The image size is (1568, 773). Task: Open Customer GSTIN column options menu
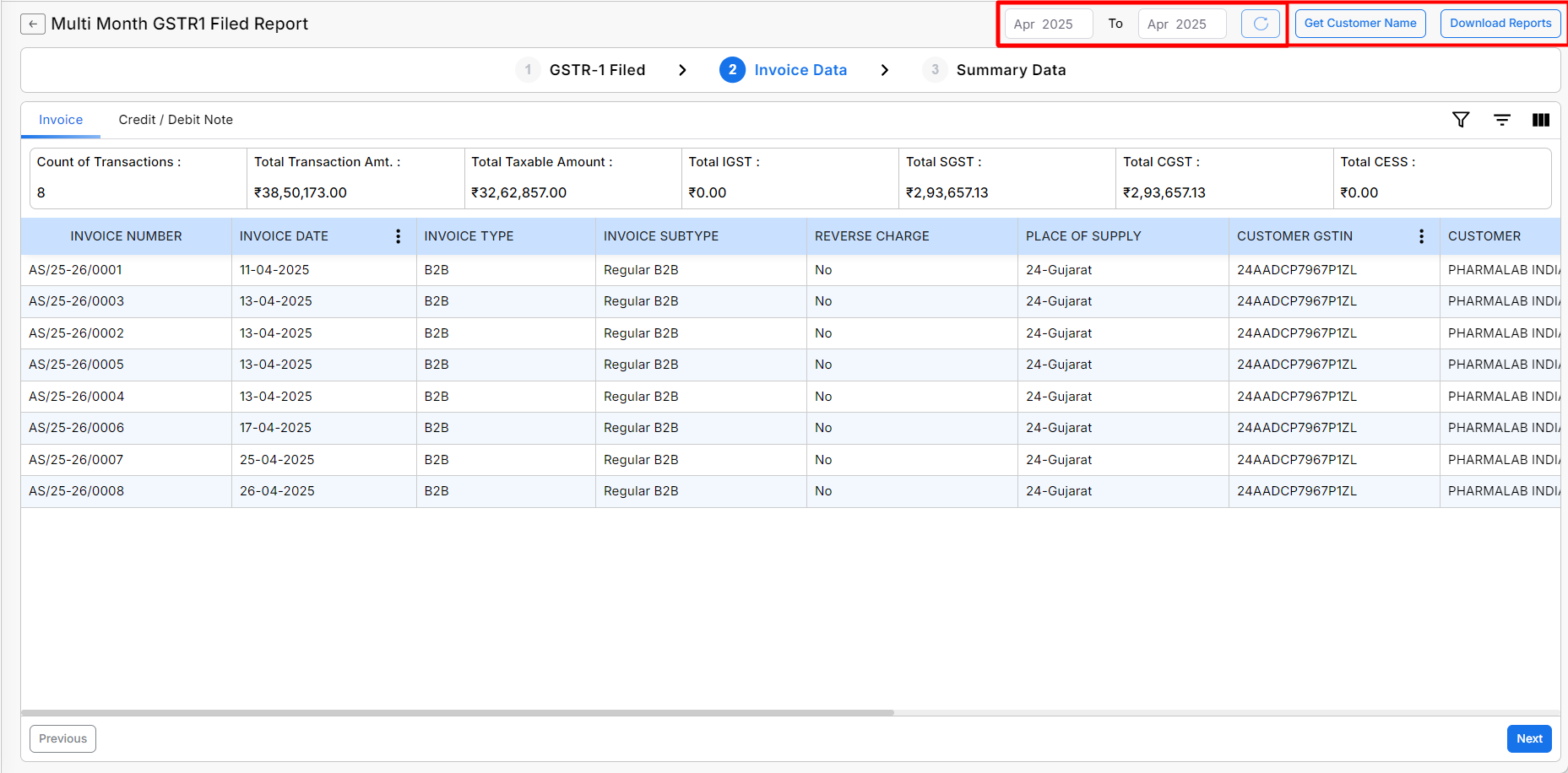[1421, 236]
